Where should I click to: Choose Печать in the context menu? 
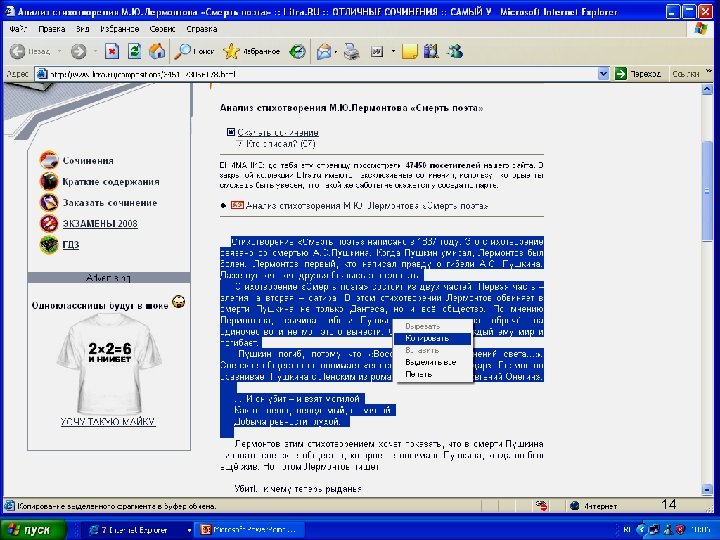pos(432,374)
